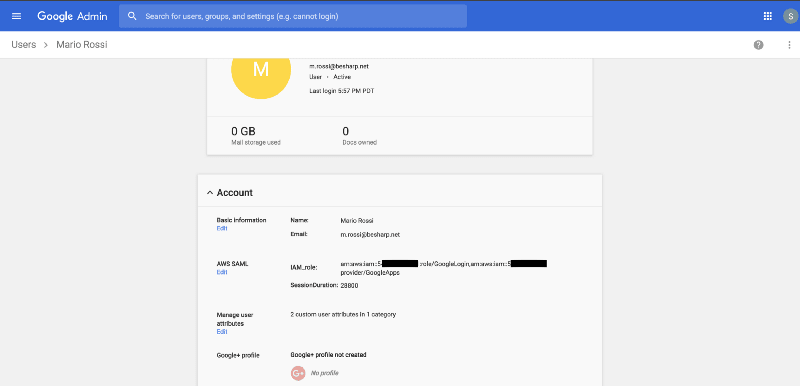Open the S account avatar
Viewport: 800px width, 386px height.
coord(790,16)
